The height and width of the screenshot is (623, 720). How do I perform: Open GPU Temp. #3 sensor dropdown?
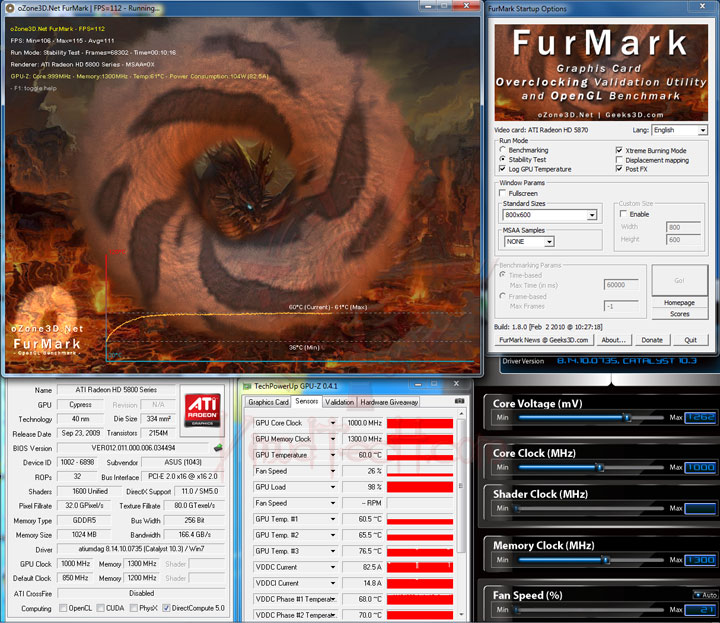tap(333, 551)
